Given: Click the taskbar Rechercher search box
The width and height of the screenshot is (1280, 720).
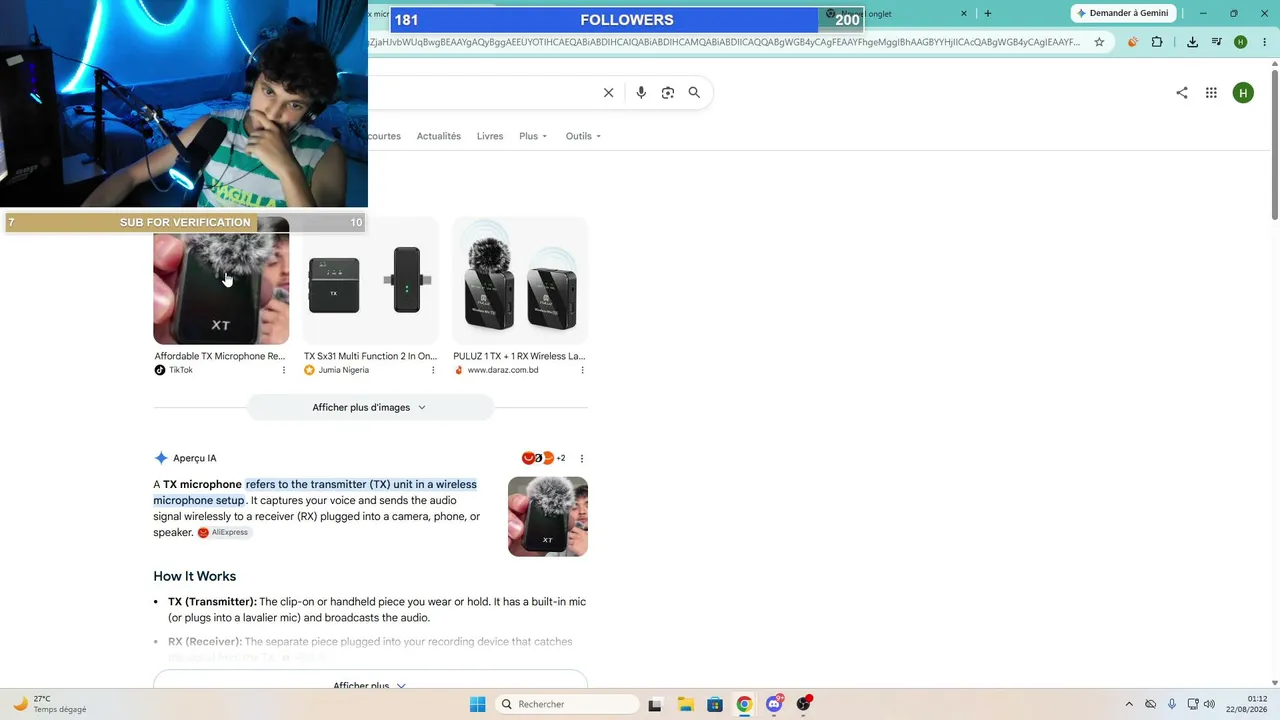Looking at the screenshot, I should pyautogui.click(x=568, y=704).
